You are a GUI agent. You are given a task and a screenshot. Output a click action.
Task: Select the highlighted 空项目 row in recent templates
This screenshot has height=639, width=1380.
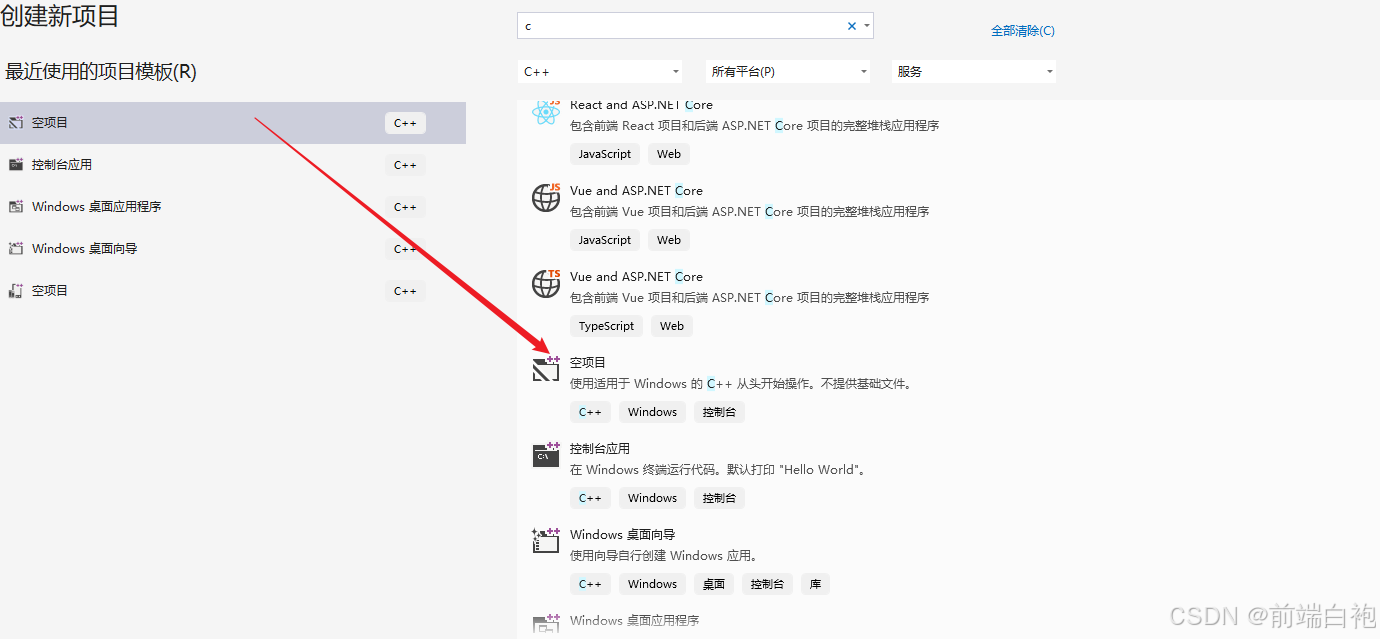(233, 123)
